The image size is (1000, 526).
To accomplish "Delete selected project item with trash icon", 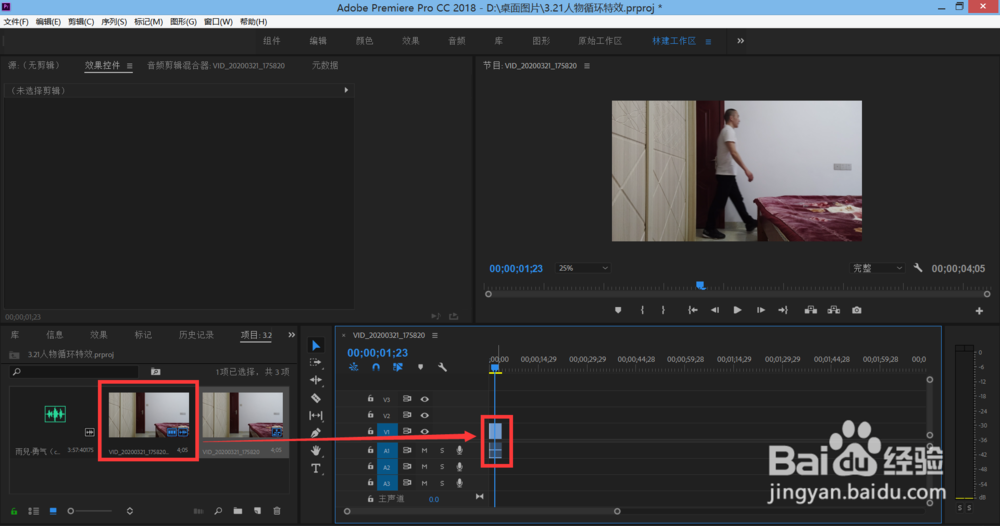I will point(277,511).
